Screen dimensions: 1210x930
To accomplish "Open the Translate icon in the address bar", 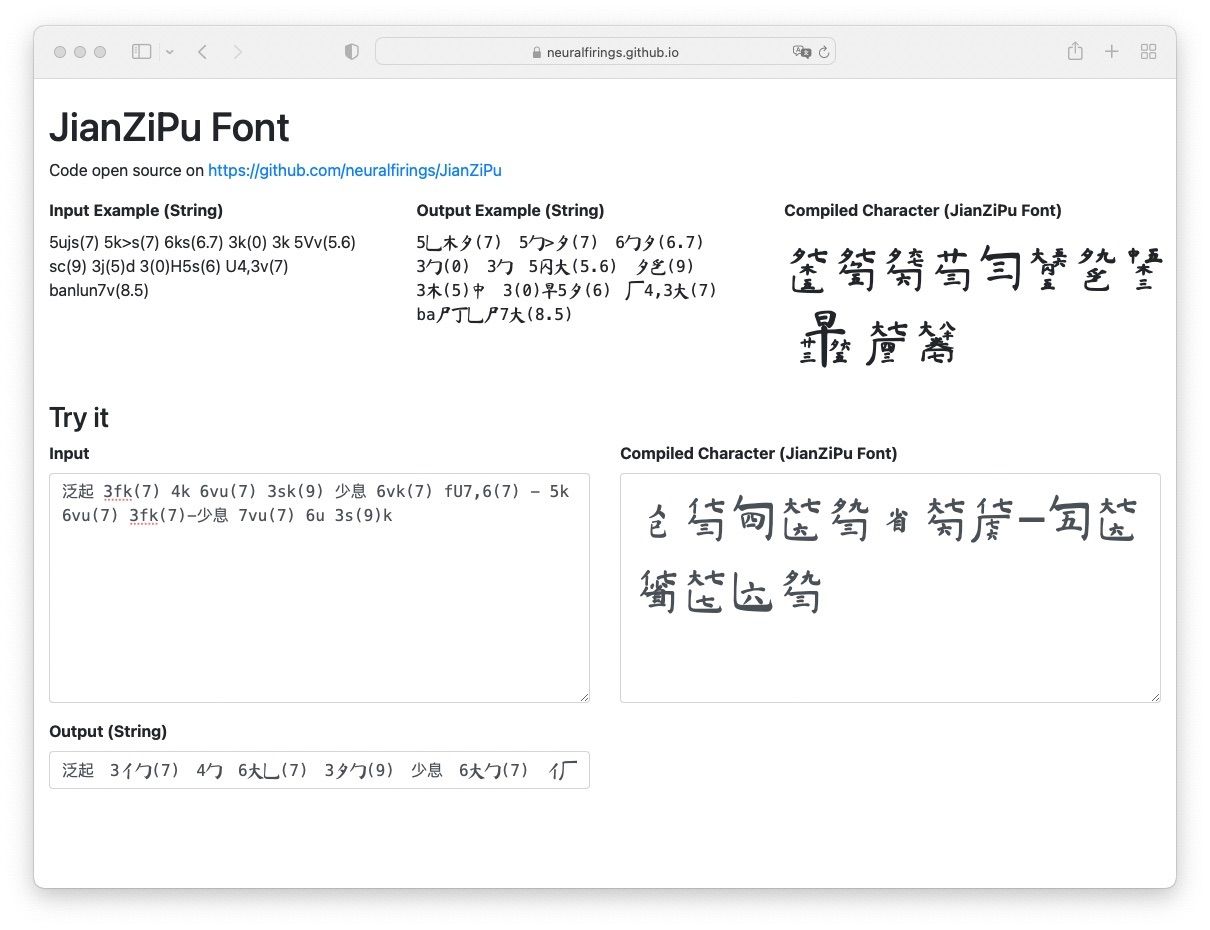I will [803, 52].
